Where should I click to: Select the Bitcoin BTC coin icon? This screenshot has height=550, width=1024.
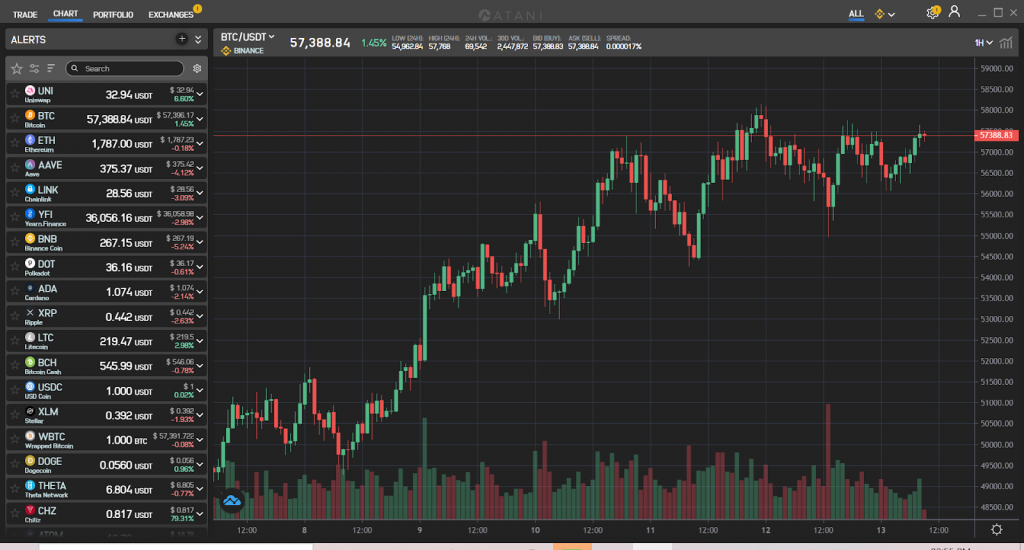tap(30, 115)
